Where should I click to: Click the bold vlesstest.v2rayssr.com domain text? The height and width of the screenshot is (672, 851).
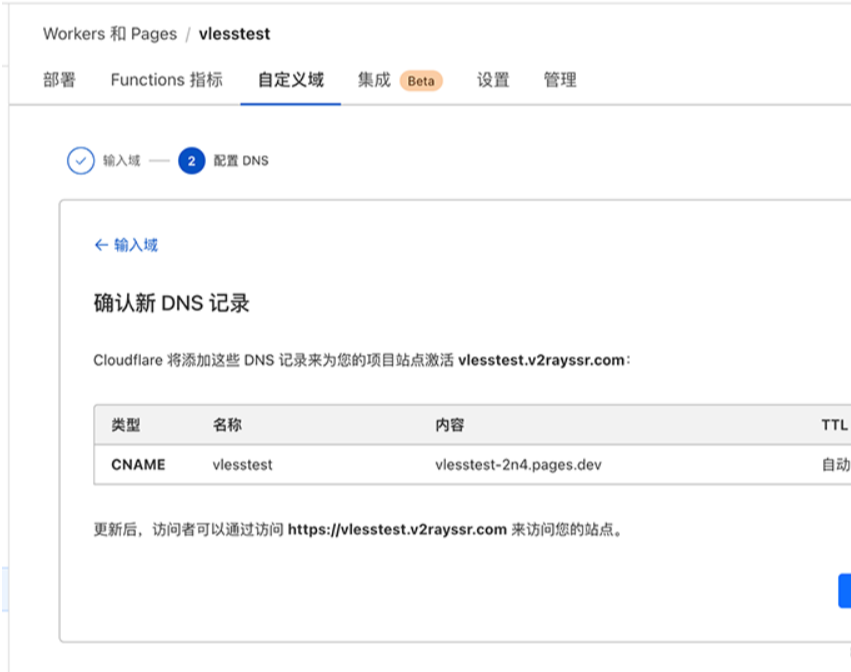tap(541, 360)
